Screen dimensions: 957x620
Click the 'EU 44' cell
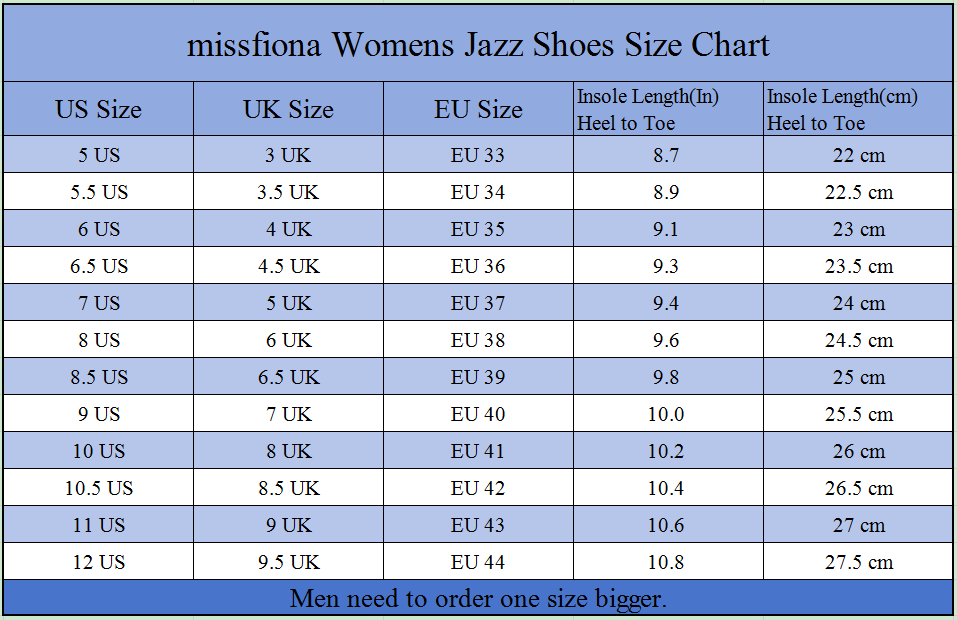(478, 562)
